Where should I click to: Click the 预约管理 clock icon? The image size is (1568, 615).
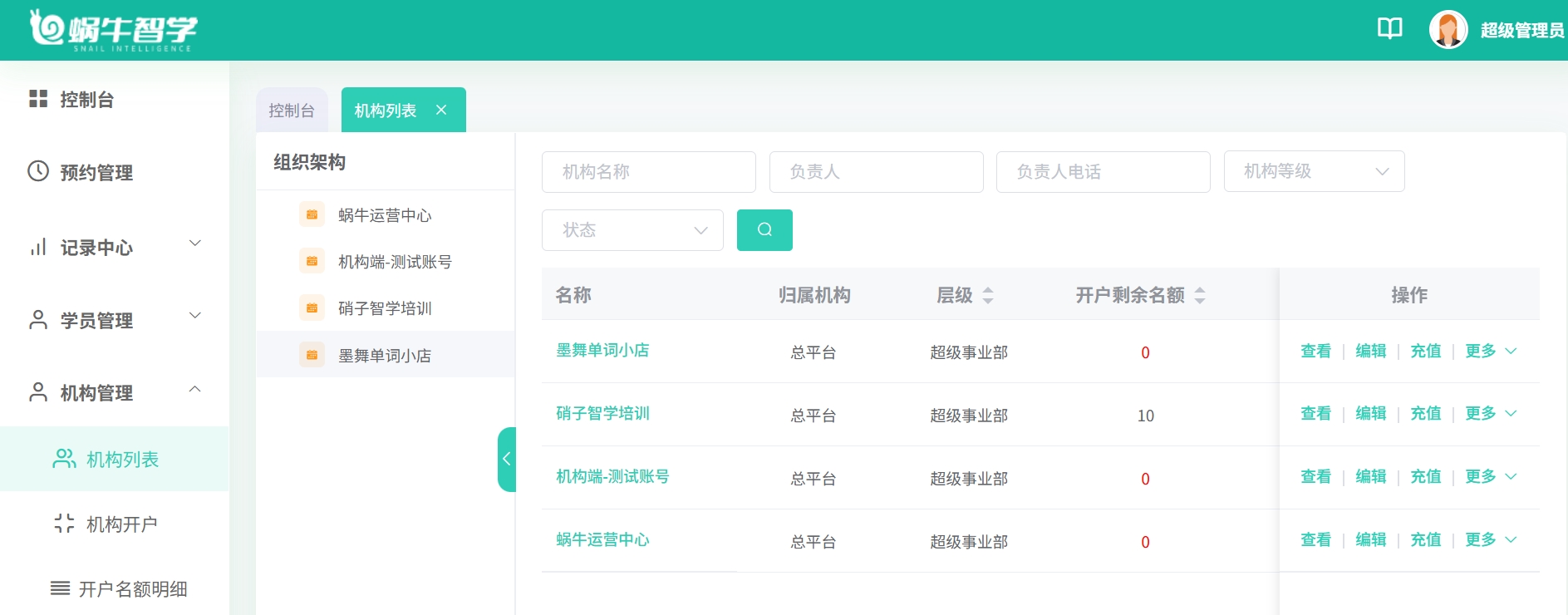(38, 171)
